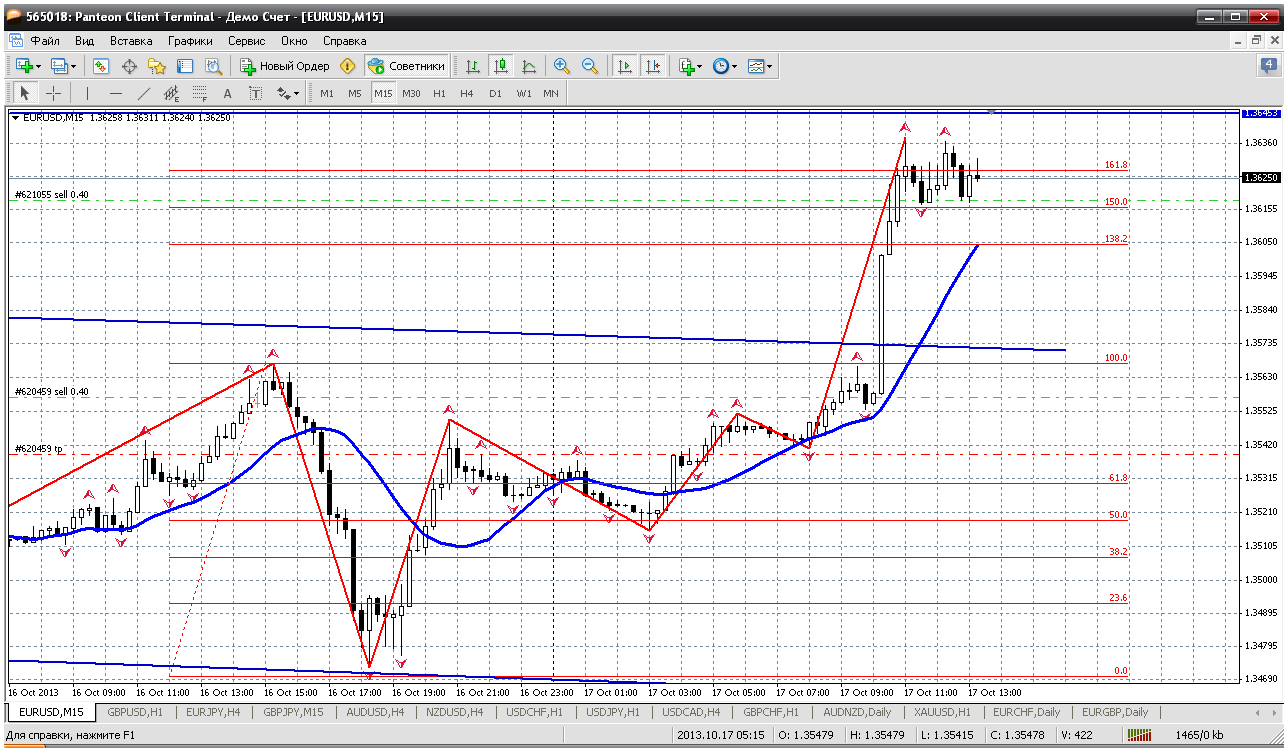Zoom in on the chart
Viewport: 1288px width, 748px height.
point(562,66)
